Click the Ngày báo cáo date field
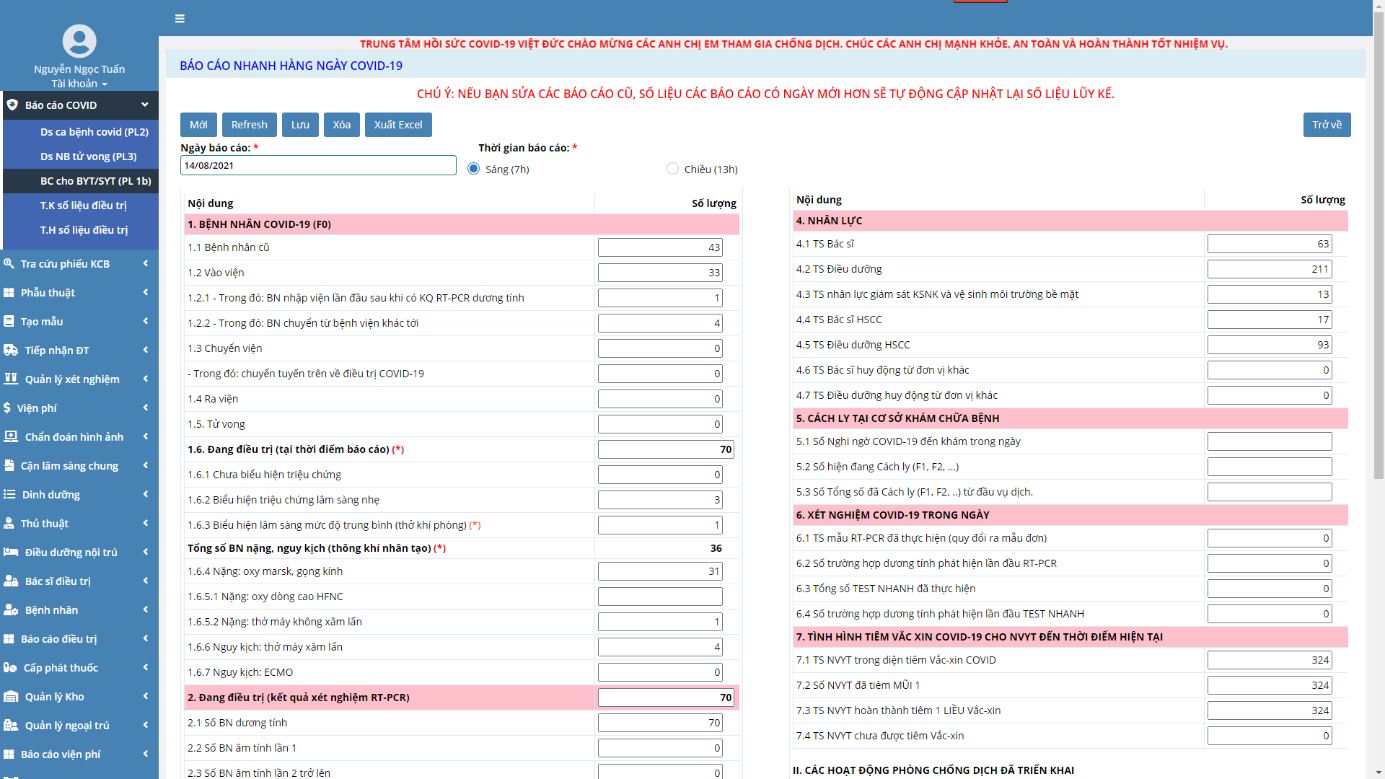The height and width of the screenshot is (779, 1385). pyautogui.click(x=318, y=165)
